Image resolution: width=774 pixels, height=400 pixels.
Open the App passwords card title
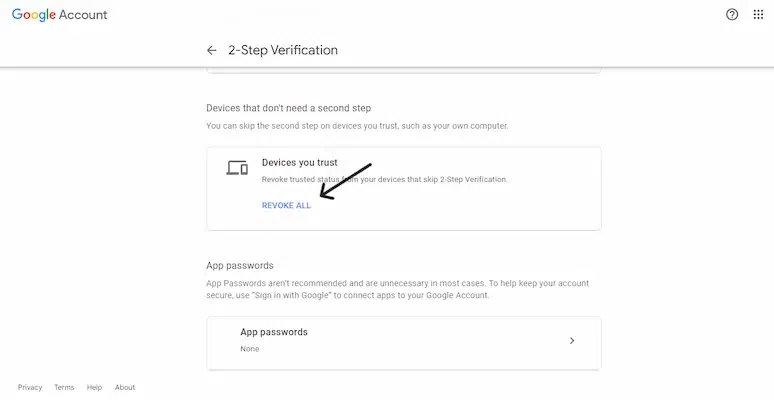tap(274, 332)
